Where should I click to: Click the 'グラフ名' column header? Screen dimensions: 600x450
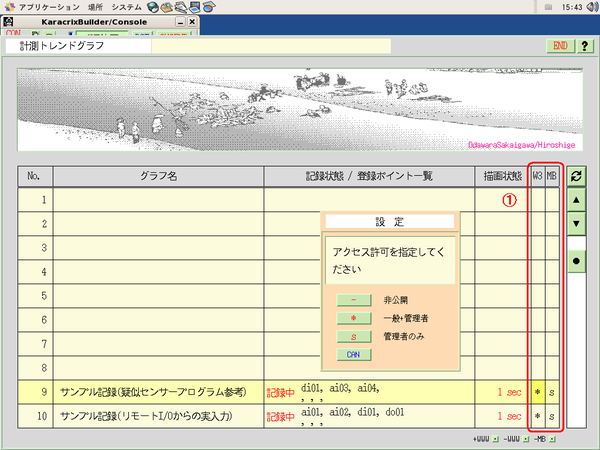coord(158,176)
